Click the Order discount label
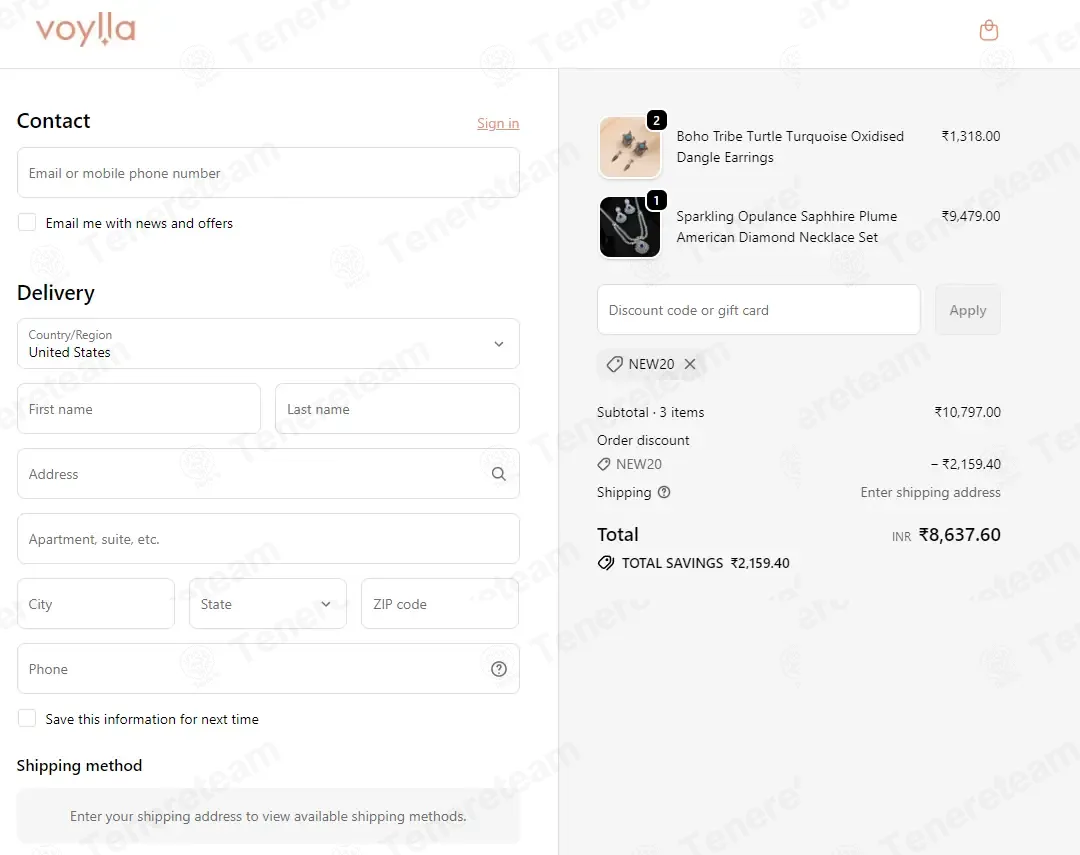 pyautogui.click(x=643, y=440)
